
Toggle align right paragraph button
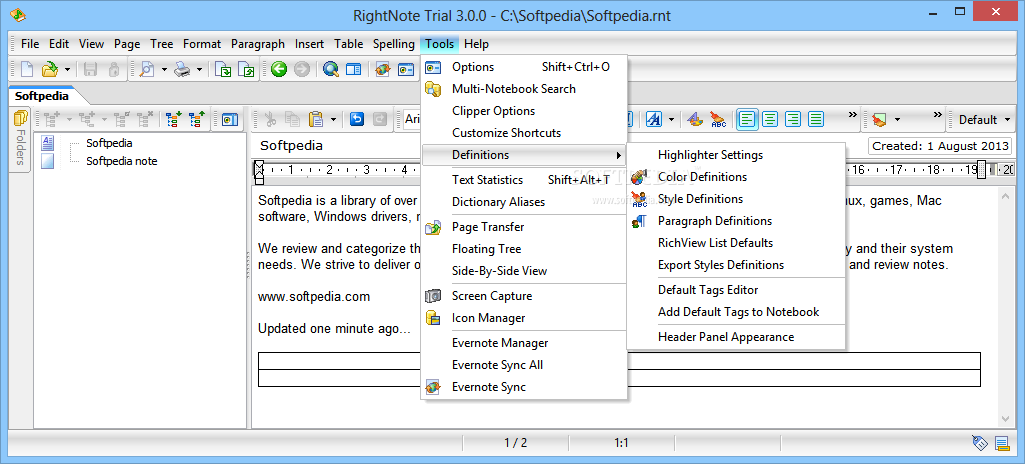pyautogui.click(x=793, y=120)
